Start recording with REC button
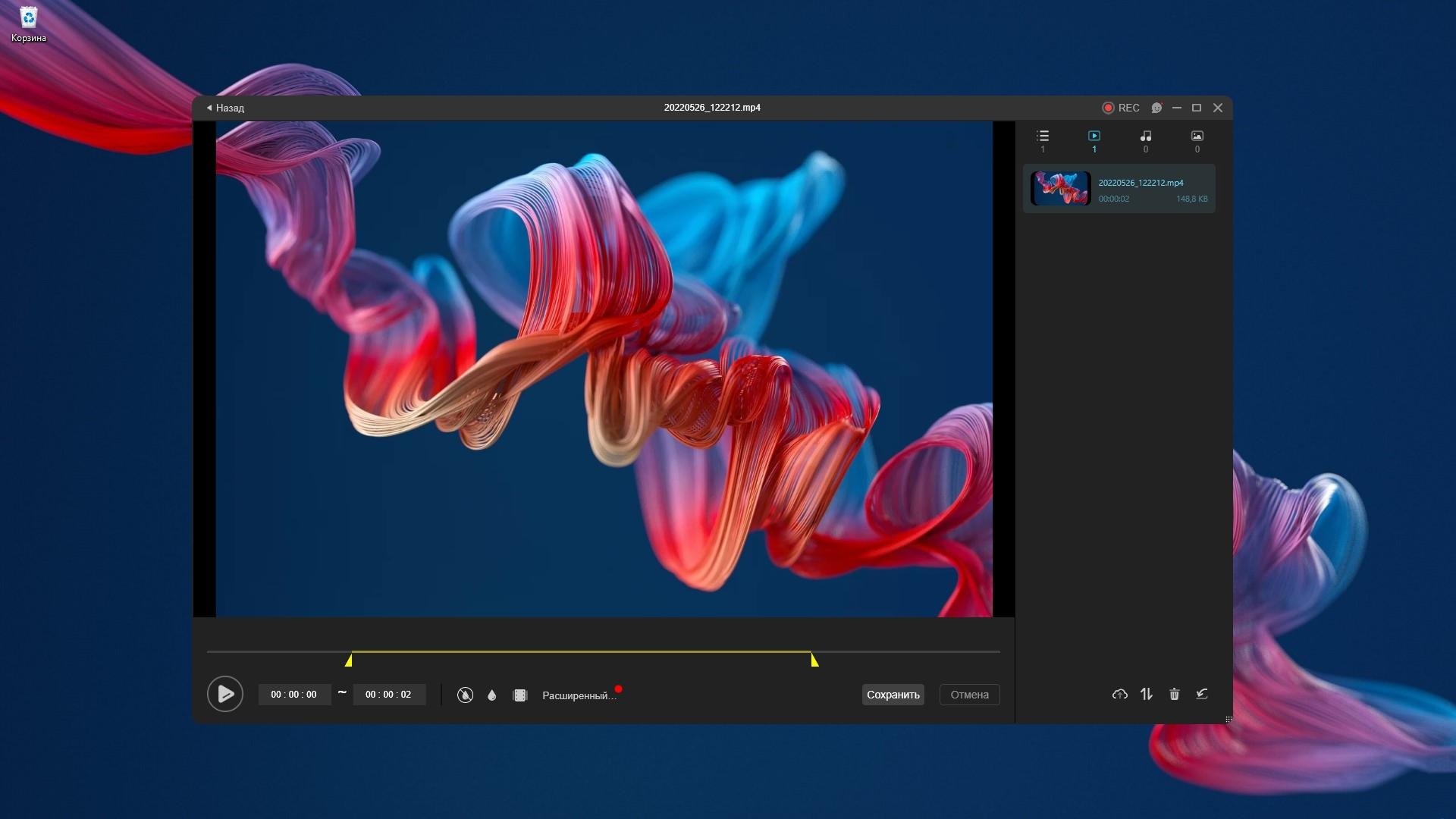Screen dimensions: 1456x819 (1121, 108)
